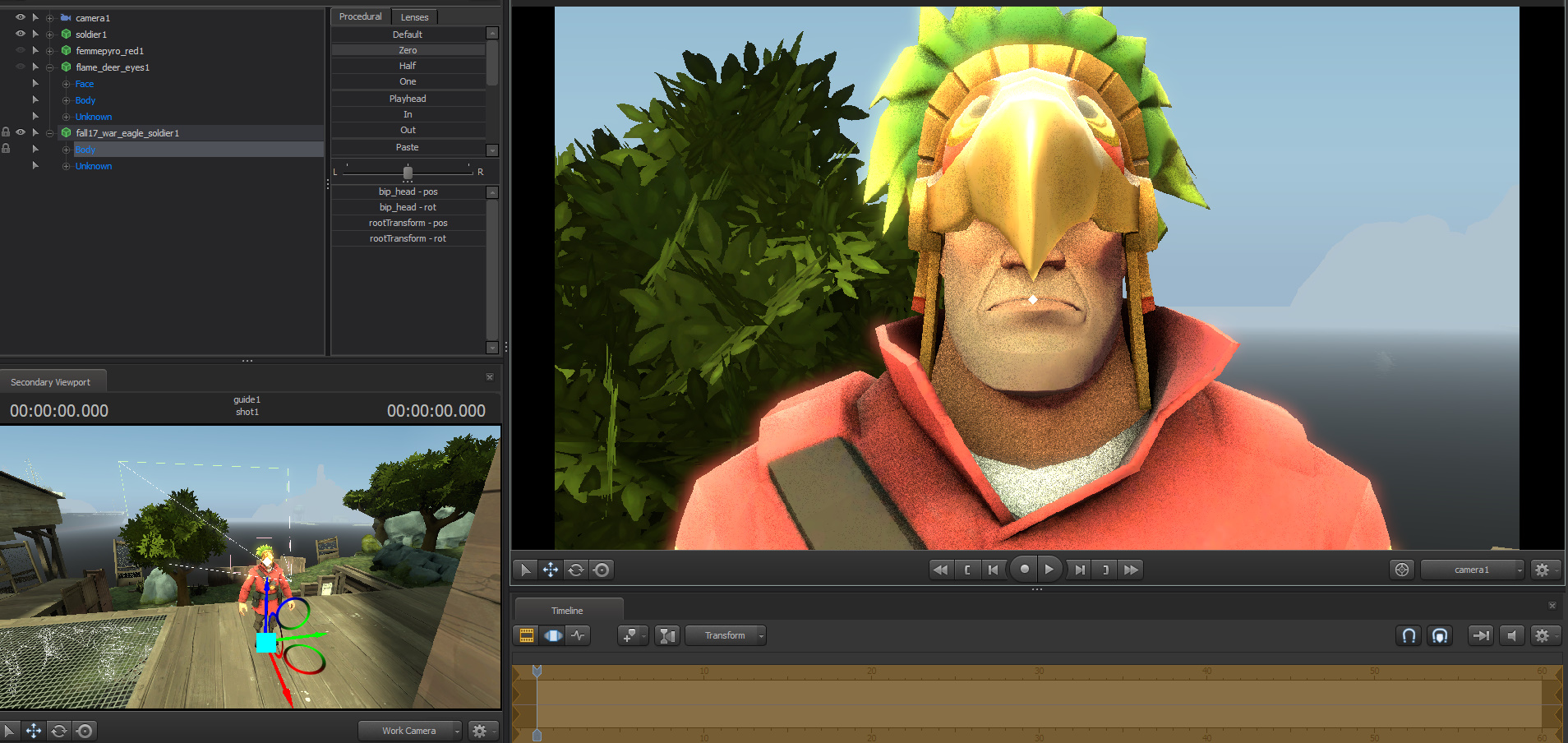This screenshot has width=1568, height=743.
Task: Apply the Half procedural preset
Action: [x=408, y=66]
